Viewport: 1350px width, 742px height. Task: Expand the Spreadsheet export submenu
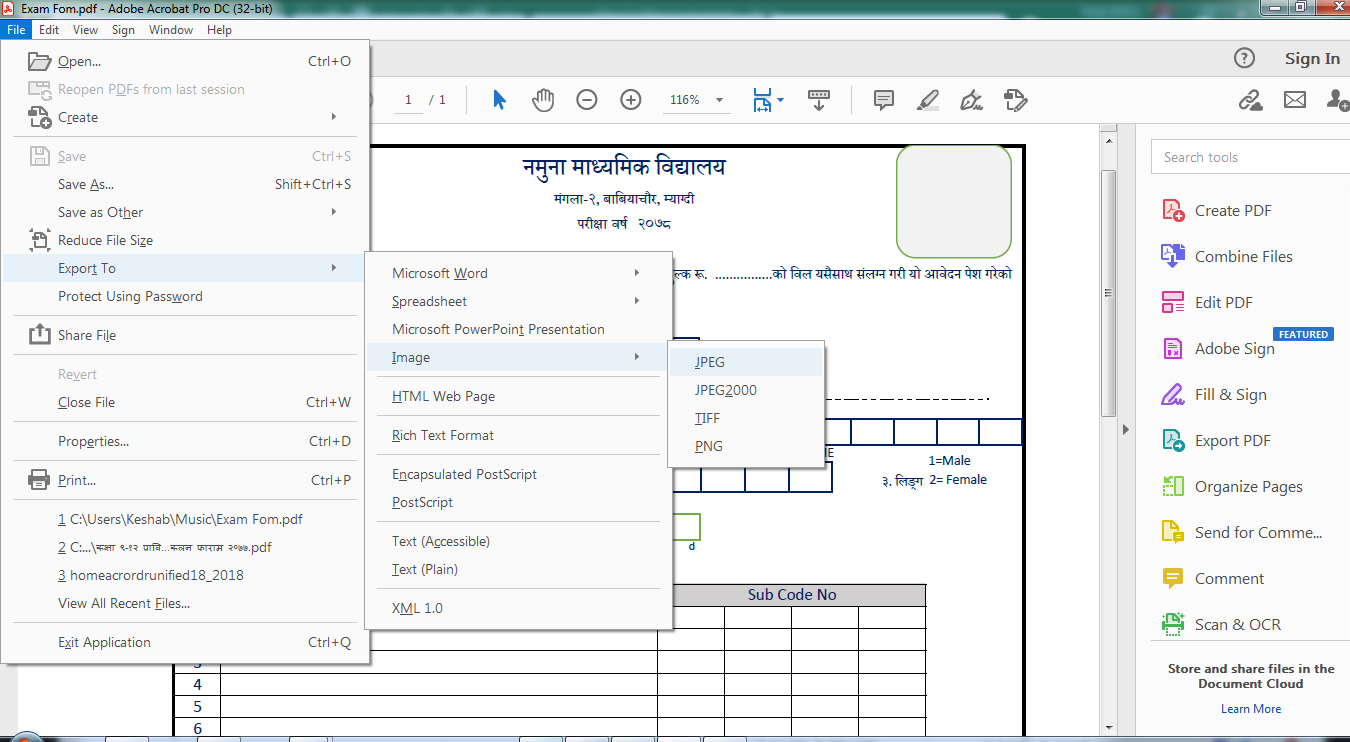tap(637, 301)
